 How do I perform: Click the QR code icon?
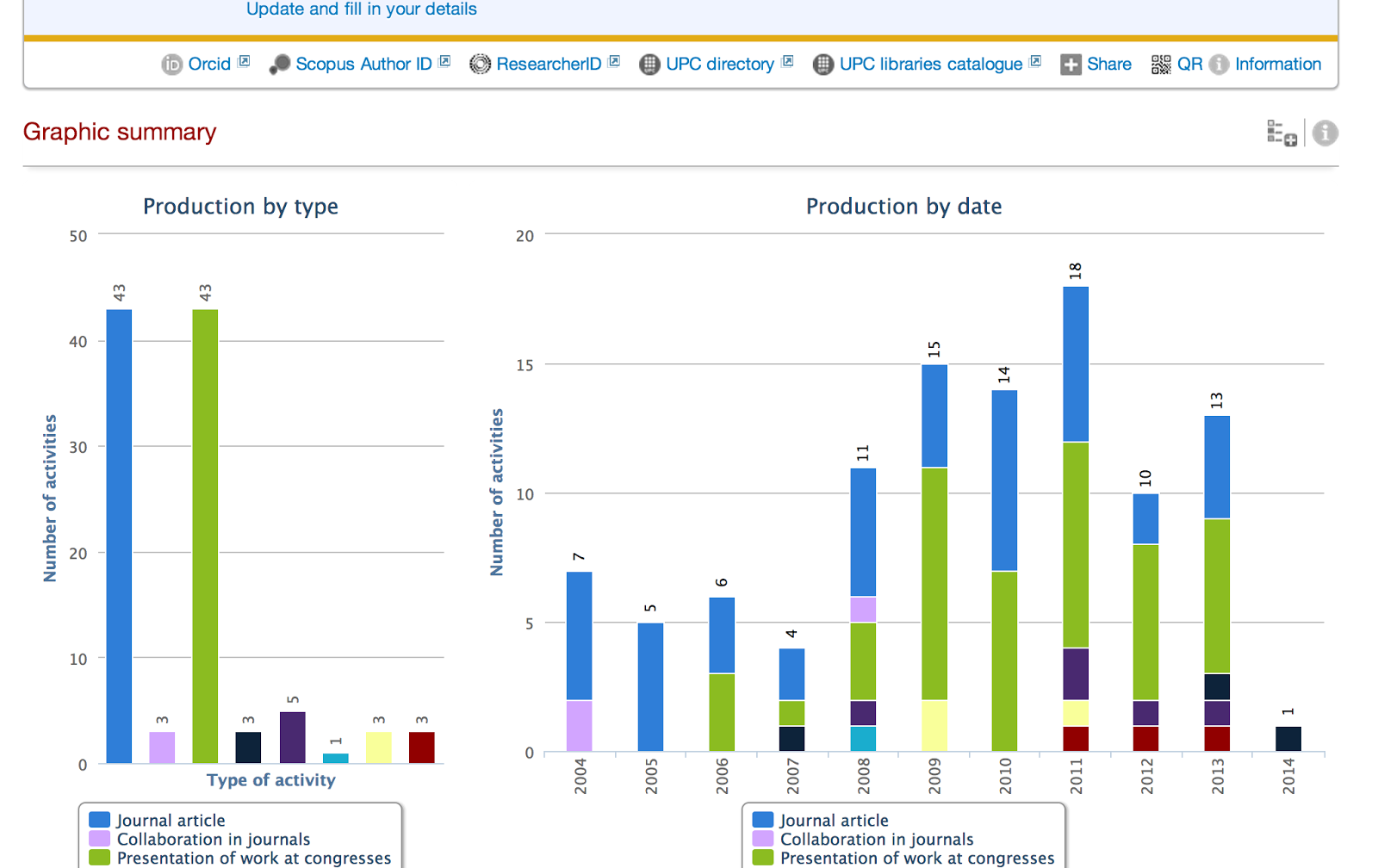coord(1161,65)
